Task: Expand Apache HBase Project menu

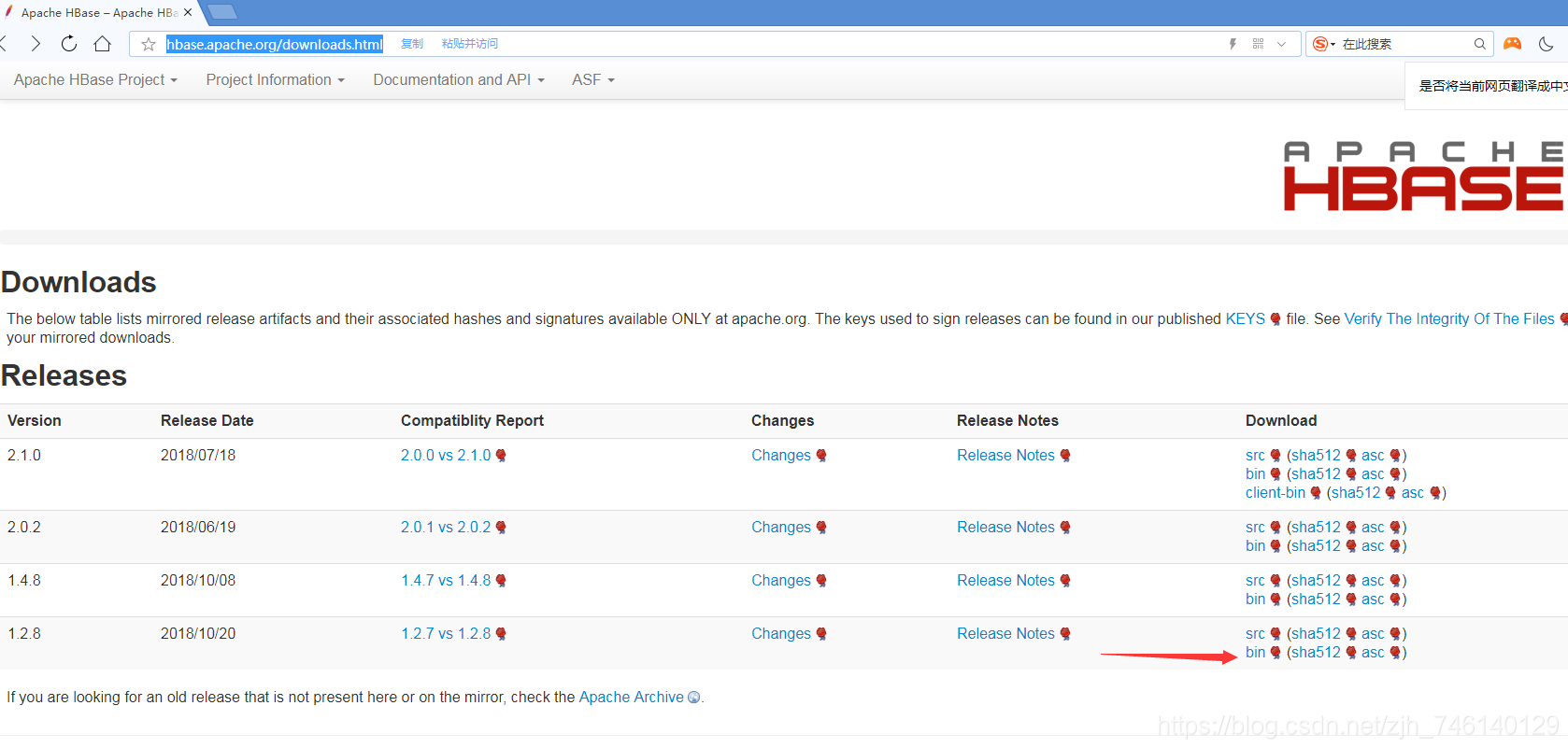Action: coord(95,80)
